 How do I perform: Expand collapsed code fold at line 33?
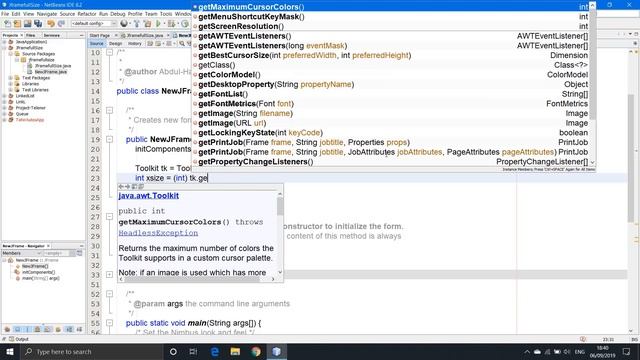[x=109, y=275]
